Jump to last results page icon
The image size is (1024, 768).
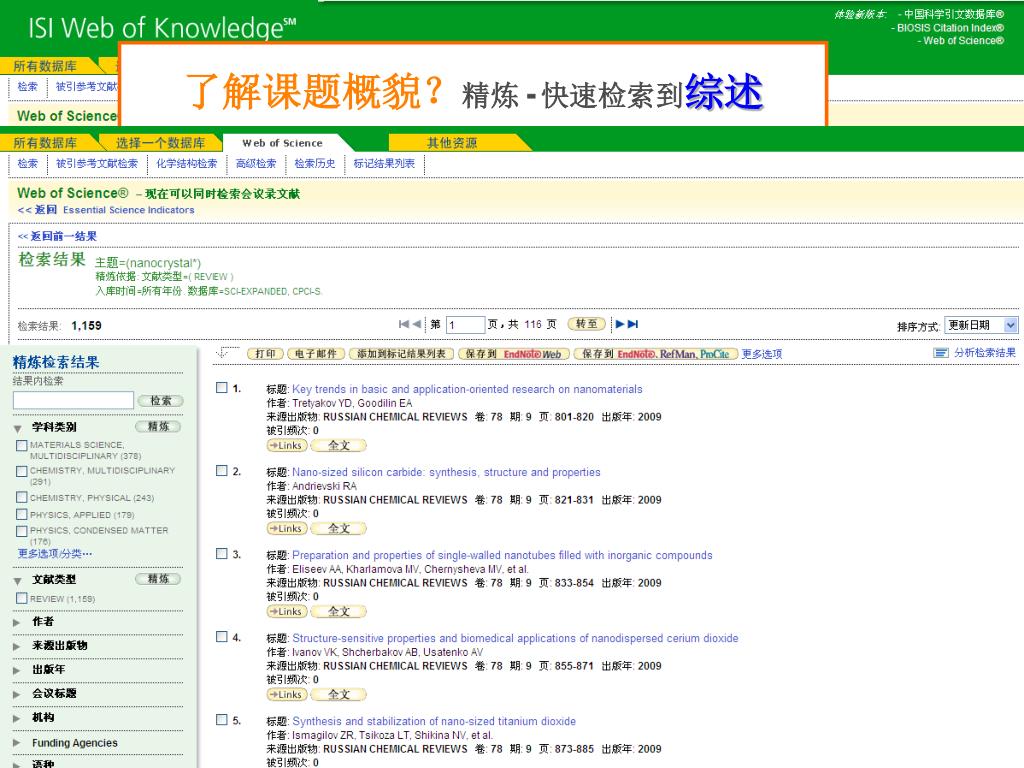coord(633,324)
